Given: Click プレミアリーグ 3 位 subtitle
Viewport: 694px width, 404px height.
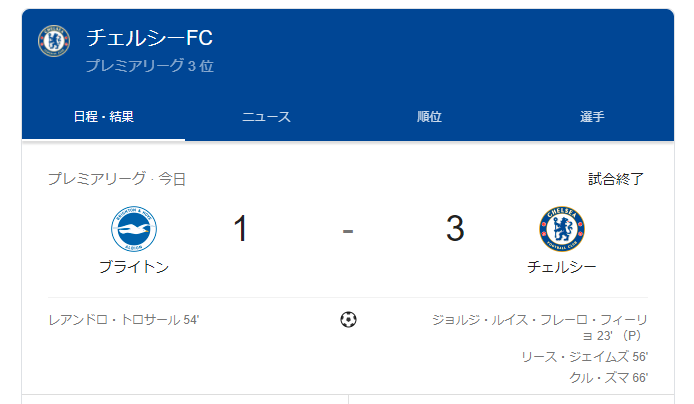Looking at the screenshot, I should (x=150, y=66).
